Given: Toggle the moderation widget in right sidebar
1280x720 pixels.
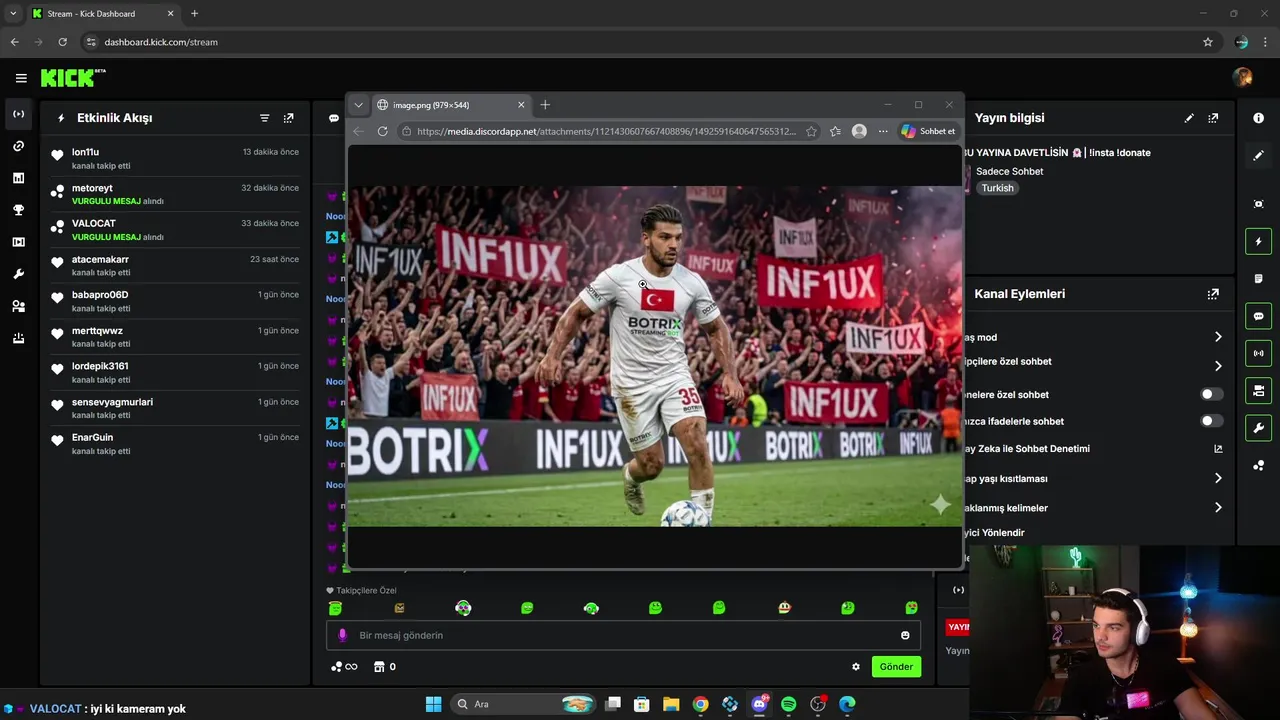Looking at the screenshot, I should coord(1258,390).
